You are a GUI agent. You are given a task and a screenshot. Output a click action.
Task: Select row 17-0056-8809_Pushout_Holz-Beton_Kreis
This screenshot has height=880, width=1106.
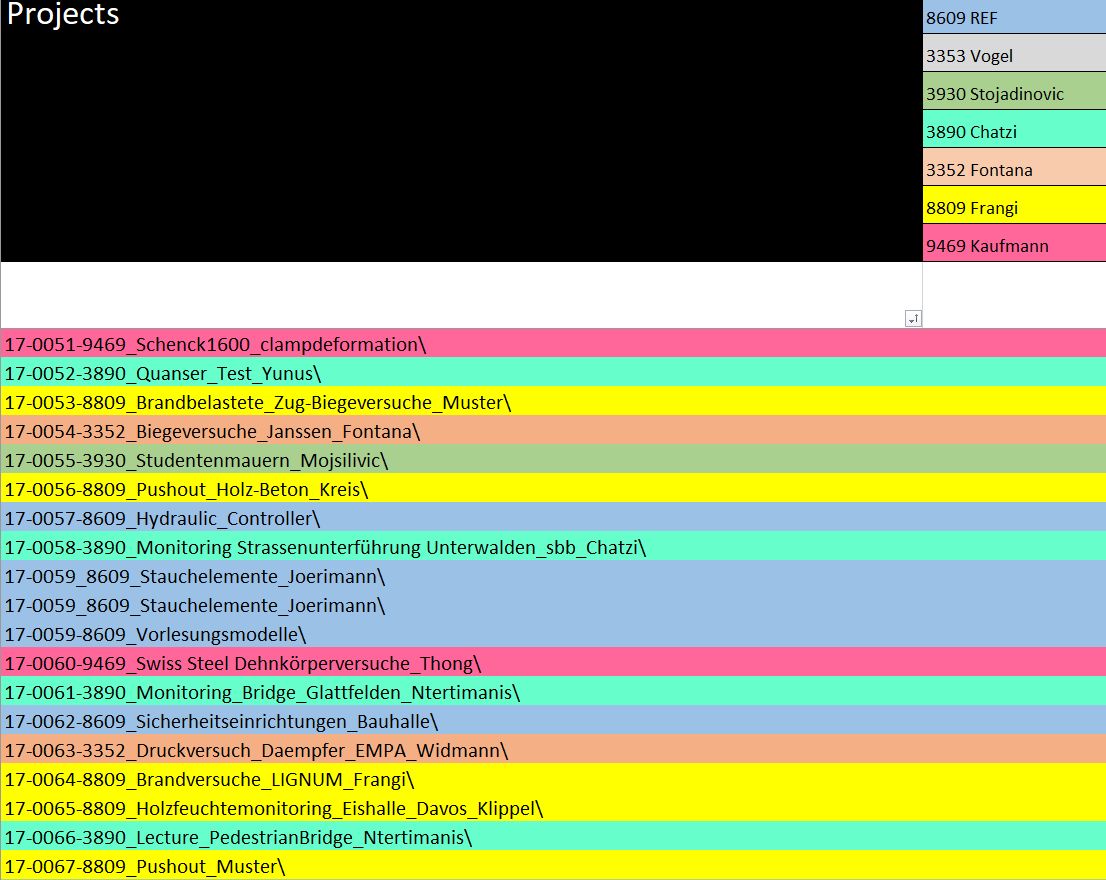pyautogui.click(x=553, y=488)
